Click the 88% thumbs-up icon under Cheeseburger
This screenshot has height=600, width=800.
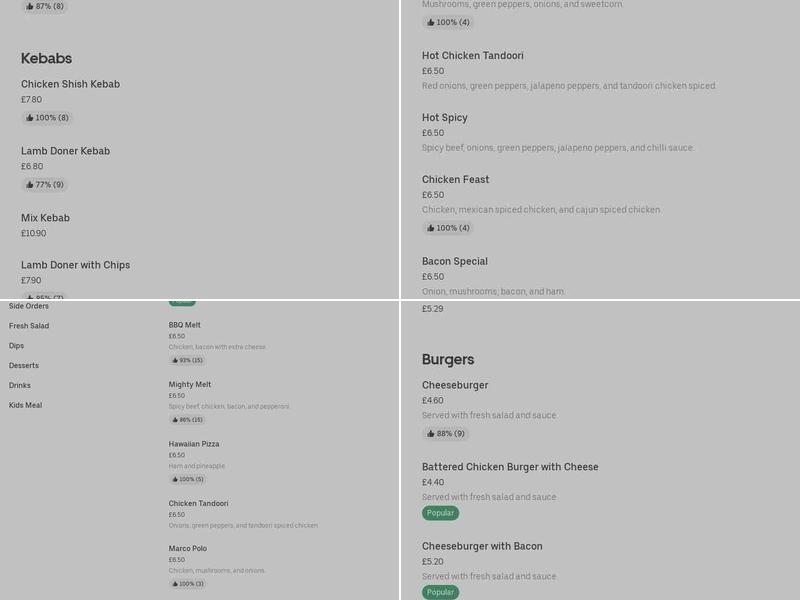click(x=431, y=434)
